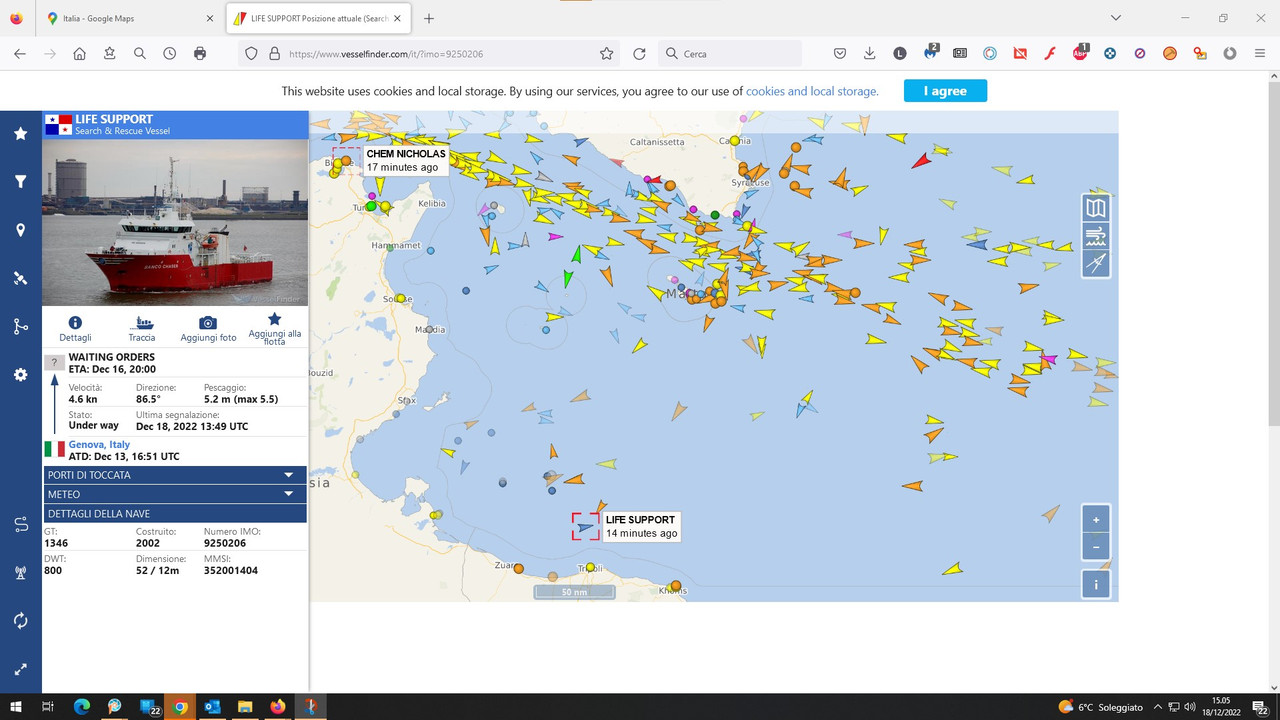Add vessel to fleet with star icon
Screen dimensions: 1280x720
(274, 319)
